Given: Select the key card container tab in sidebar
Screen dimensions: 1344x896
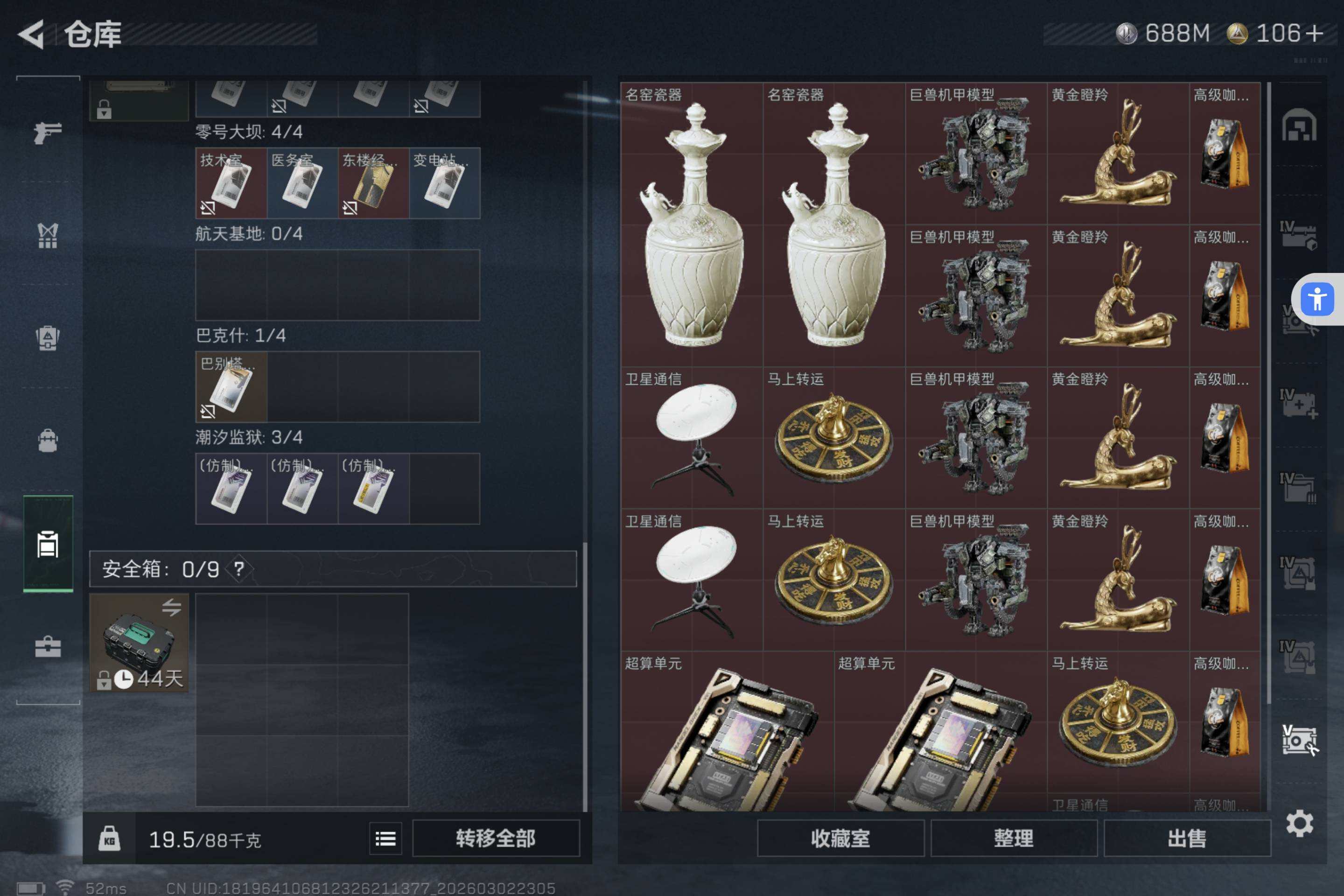Looking at the screenshot, I should (48, 544).
